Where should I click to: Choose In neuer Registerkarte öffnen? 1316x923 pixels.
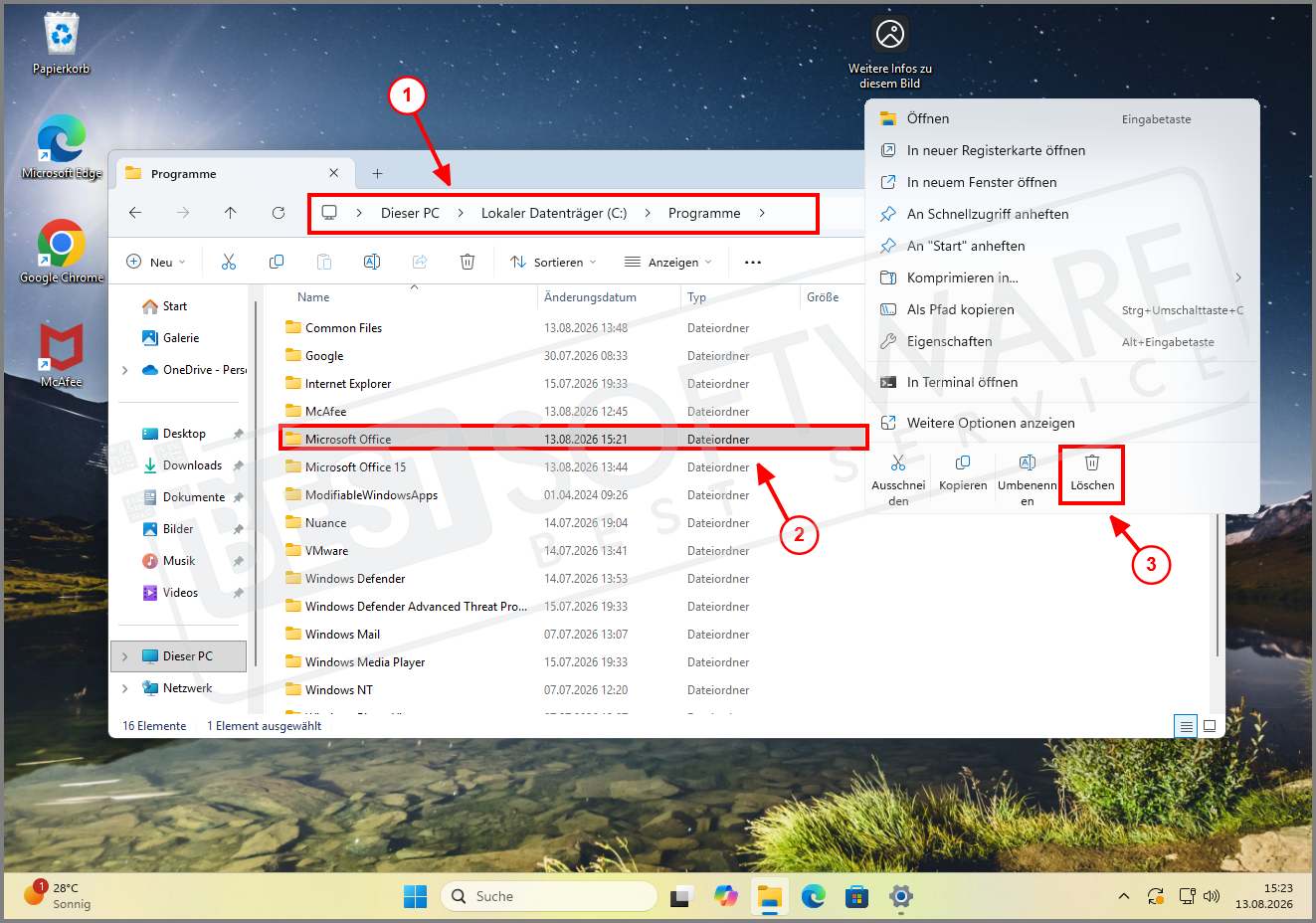1061,150
